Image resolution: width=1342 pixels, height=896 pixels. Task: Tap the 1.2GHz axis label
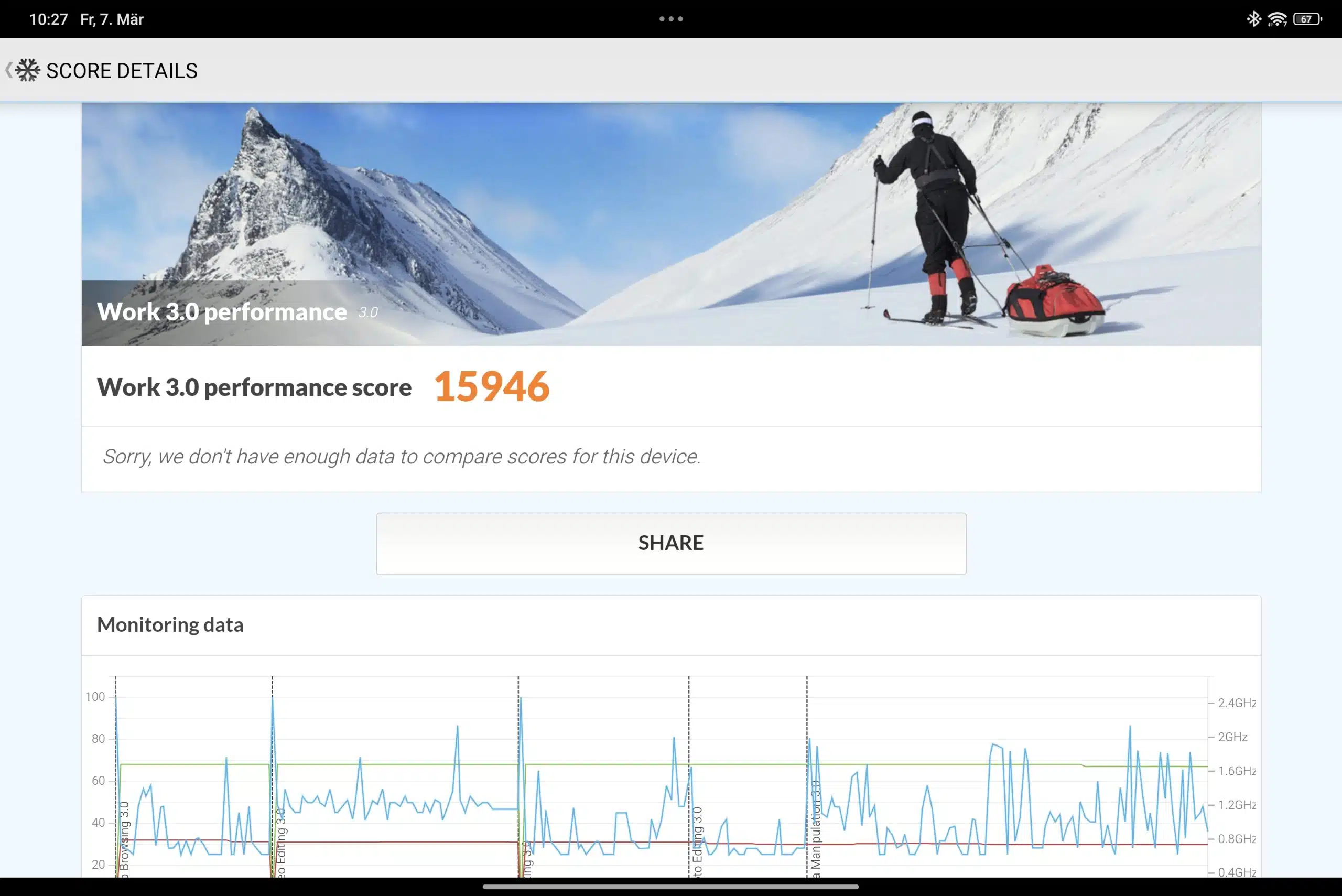[1237, 805]
